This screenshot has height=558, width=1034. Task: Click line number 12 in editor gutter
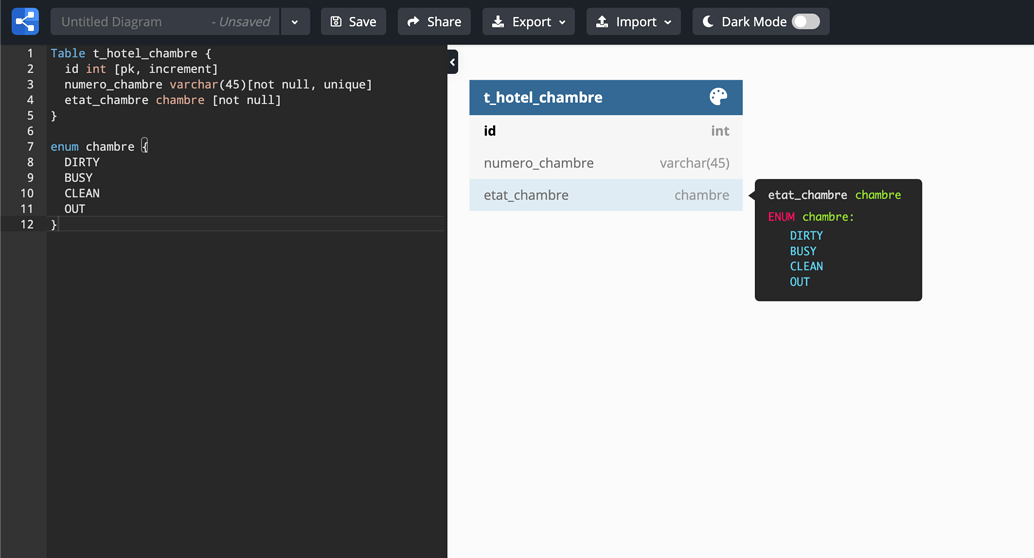[26, 224]
